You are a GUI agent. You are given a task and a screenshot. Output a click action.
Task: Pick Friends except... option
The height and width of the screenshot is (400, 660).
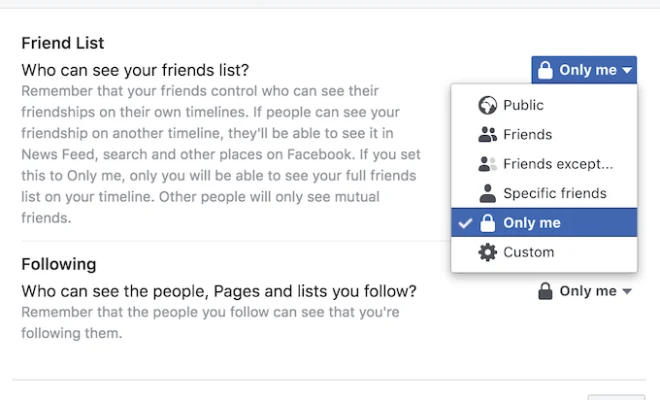point(544,164)
